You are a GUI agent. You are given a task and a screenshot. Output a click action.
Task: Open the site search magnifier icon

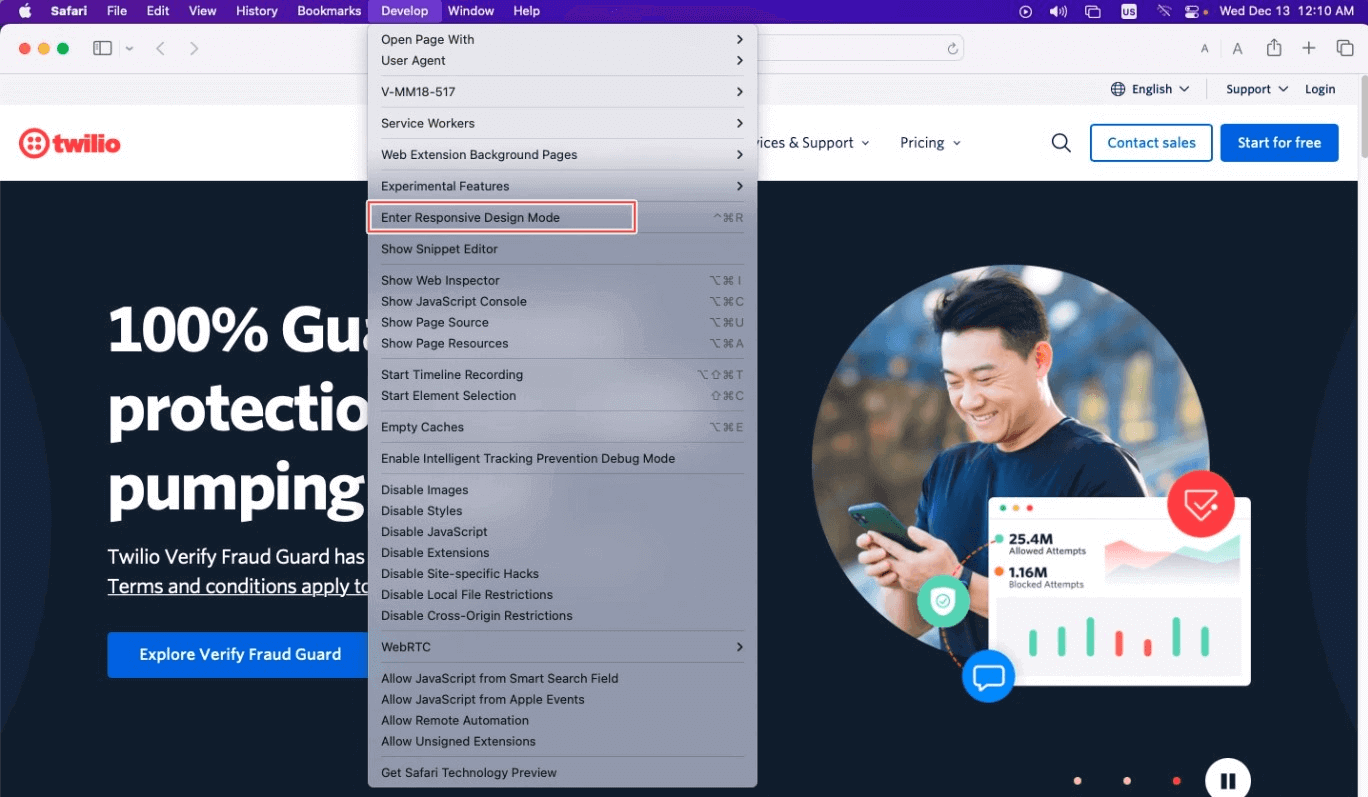point(1061,143)
